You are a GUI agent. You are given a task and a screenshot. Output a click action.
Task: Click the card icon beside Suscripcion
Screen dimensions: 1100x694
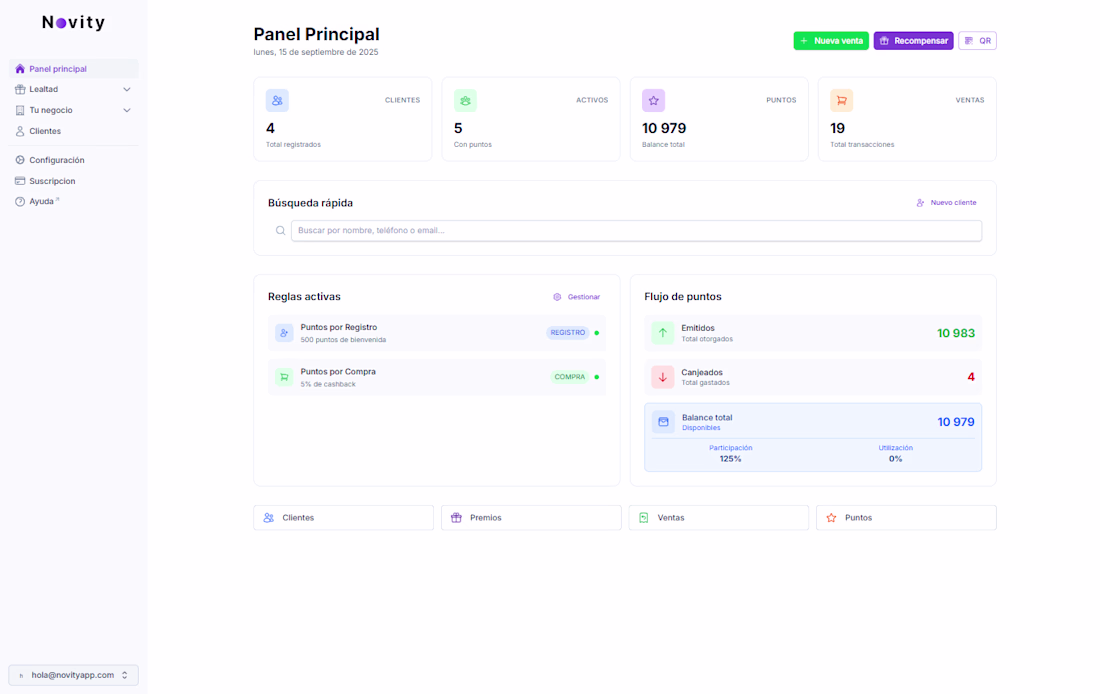(20, 181)
